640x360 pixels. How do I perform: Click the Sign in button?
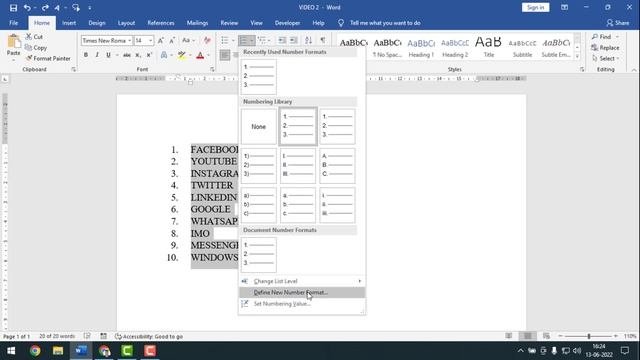pyautogui.click(x=536, y=7)
